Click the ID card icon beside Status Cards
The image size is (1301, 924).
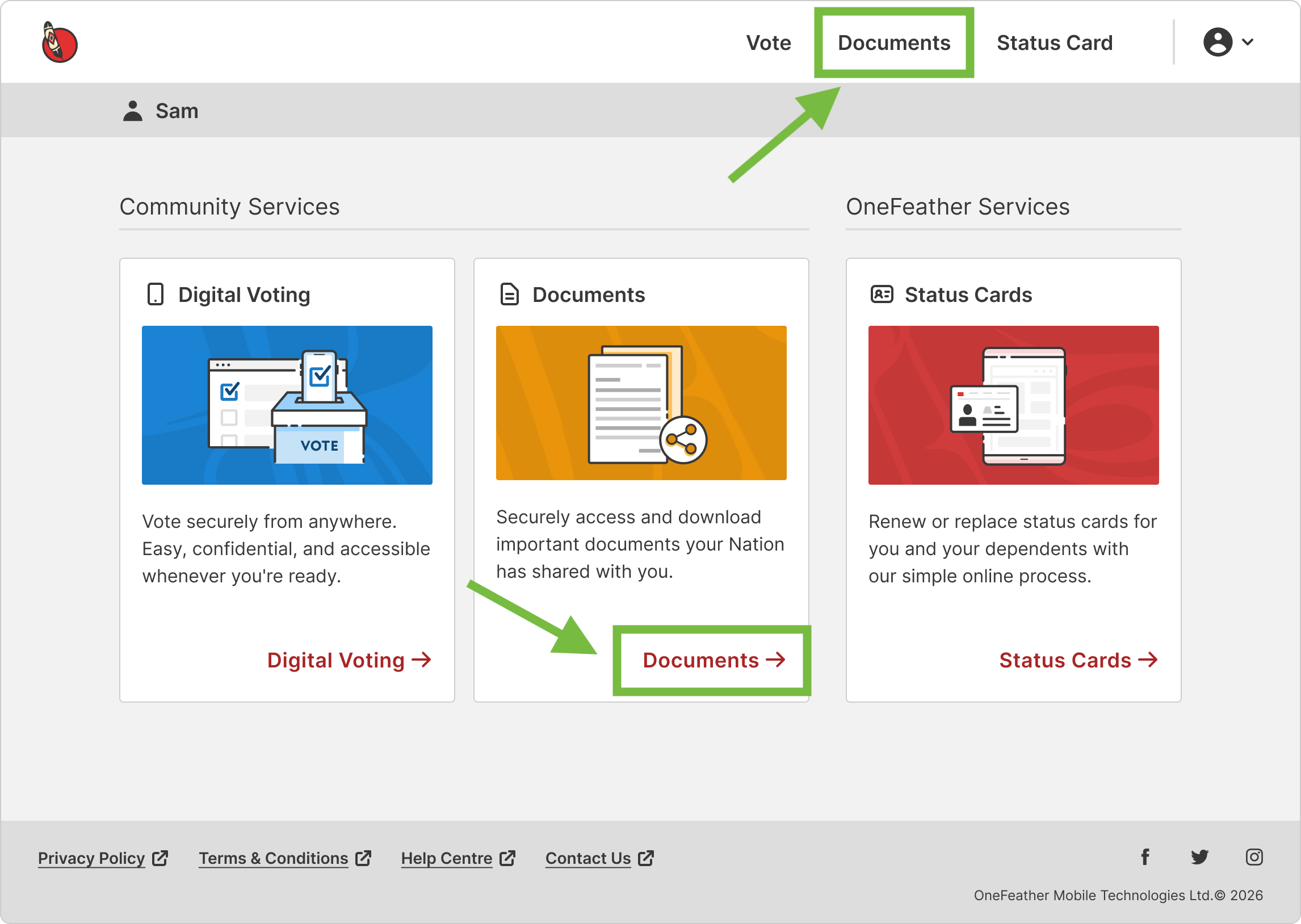point(882,295)
